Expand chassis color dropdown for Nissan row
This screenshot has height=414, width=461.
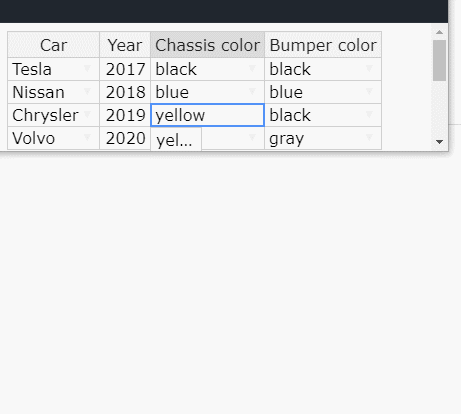click(252, 91)
